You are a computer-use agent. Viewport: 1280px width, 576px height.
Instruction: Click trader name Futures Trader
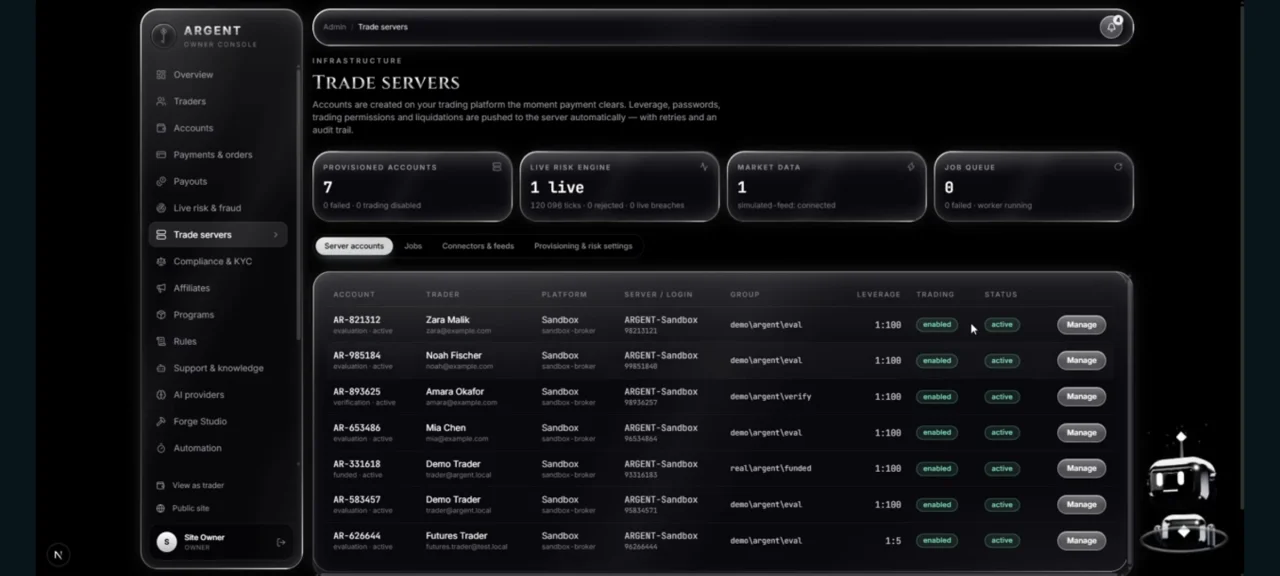(x=457, y=536)
